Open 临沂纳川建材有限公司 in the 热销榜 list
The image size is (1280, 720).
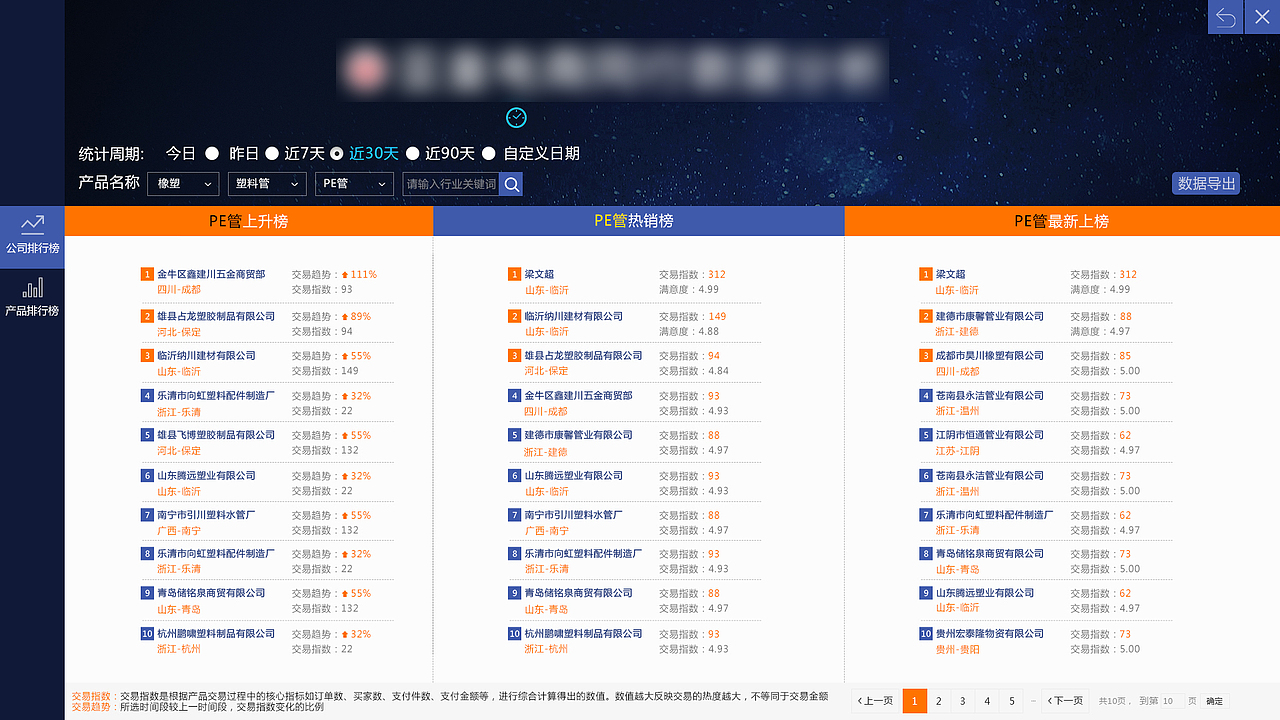[574, 316]
